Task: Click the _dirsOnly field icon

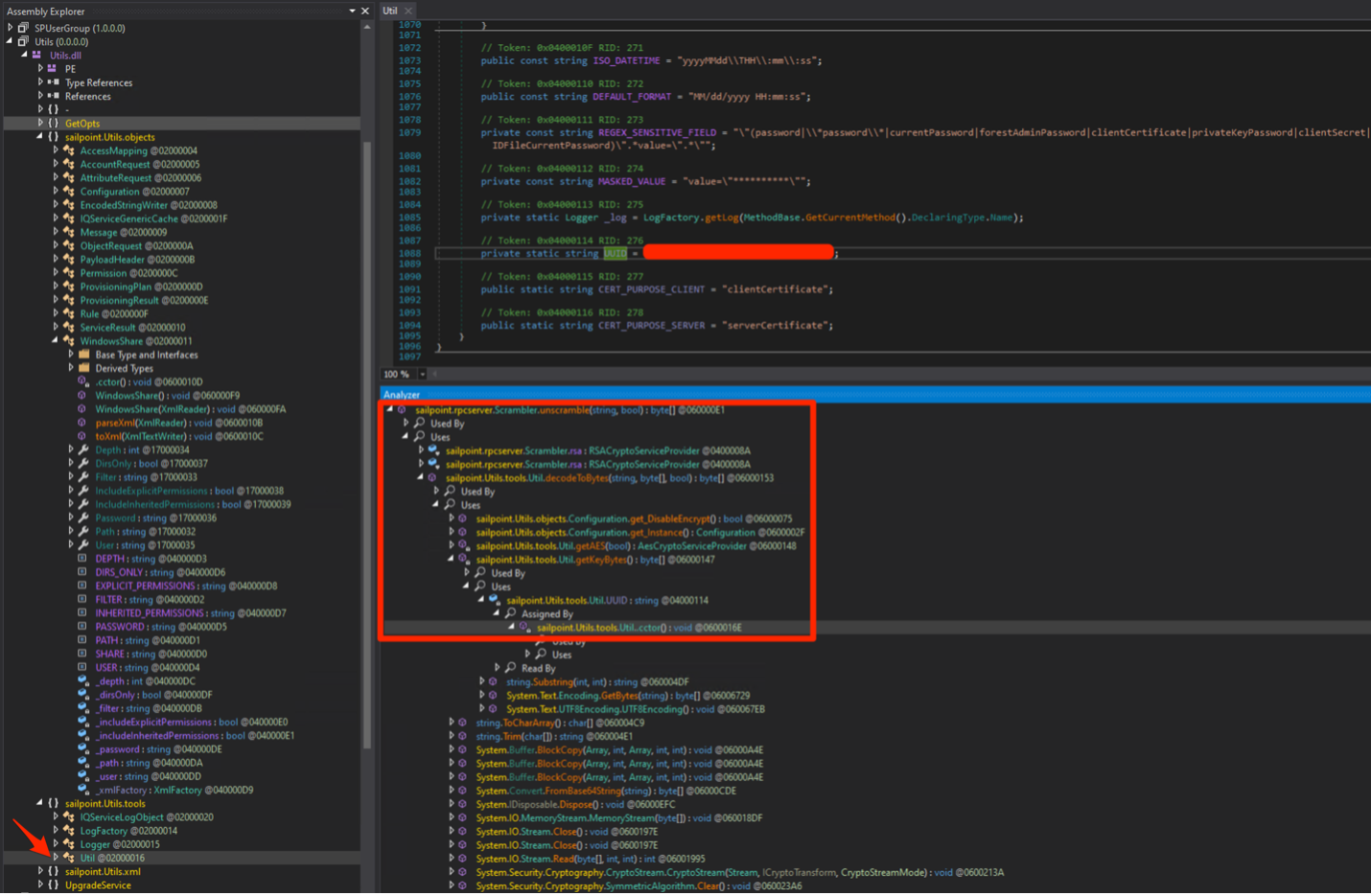Action: coord(83,695)
